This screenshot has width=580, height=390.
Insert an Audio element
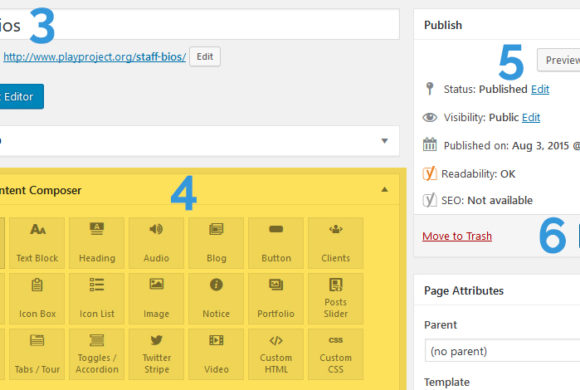tap(156, 243)
